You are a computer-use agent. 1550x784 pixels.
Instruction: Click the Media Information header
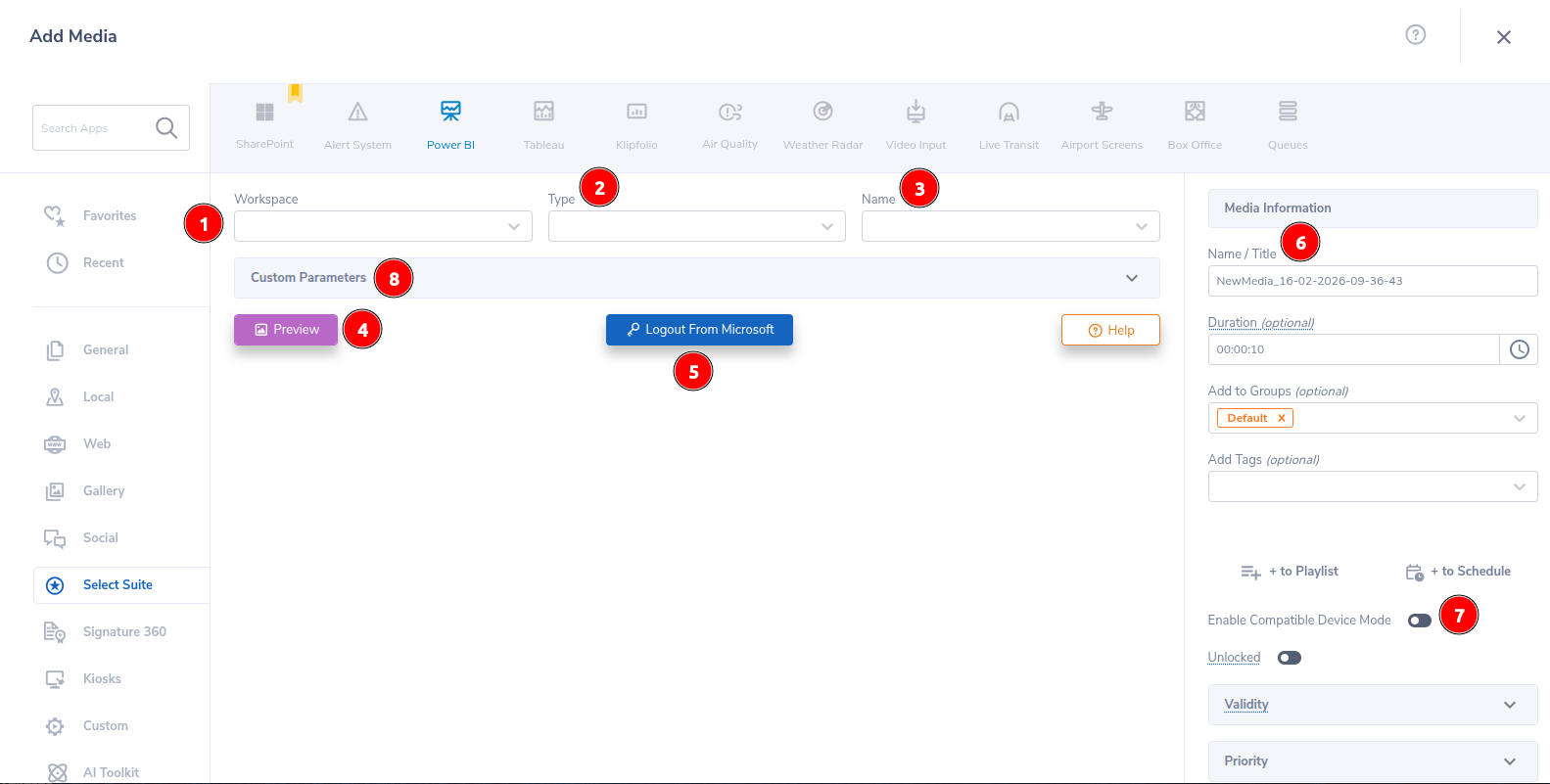tap(1373, 208)
